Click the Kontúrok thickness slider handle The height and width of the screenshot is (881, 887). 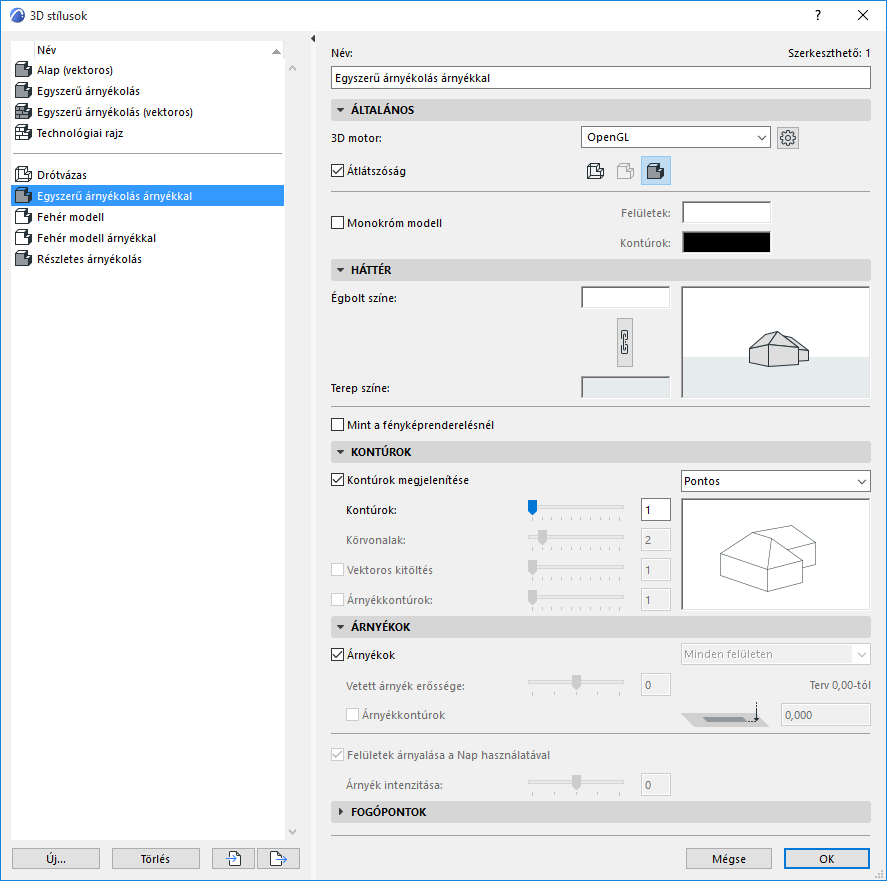[532, 508]
